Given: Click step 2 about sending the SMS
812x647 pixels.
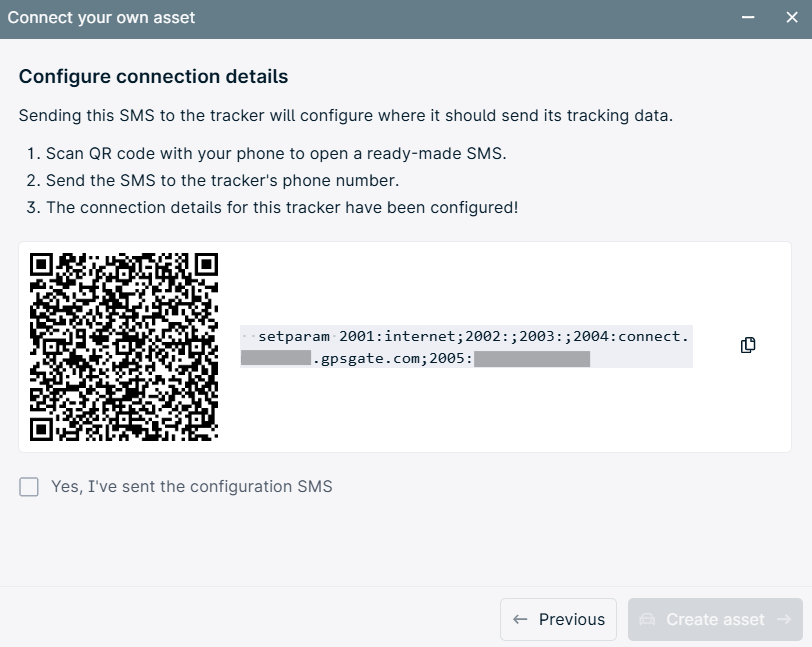Looking at the screenshot, I should coord(213,181).
